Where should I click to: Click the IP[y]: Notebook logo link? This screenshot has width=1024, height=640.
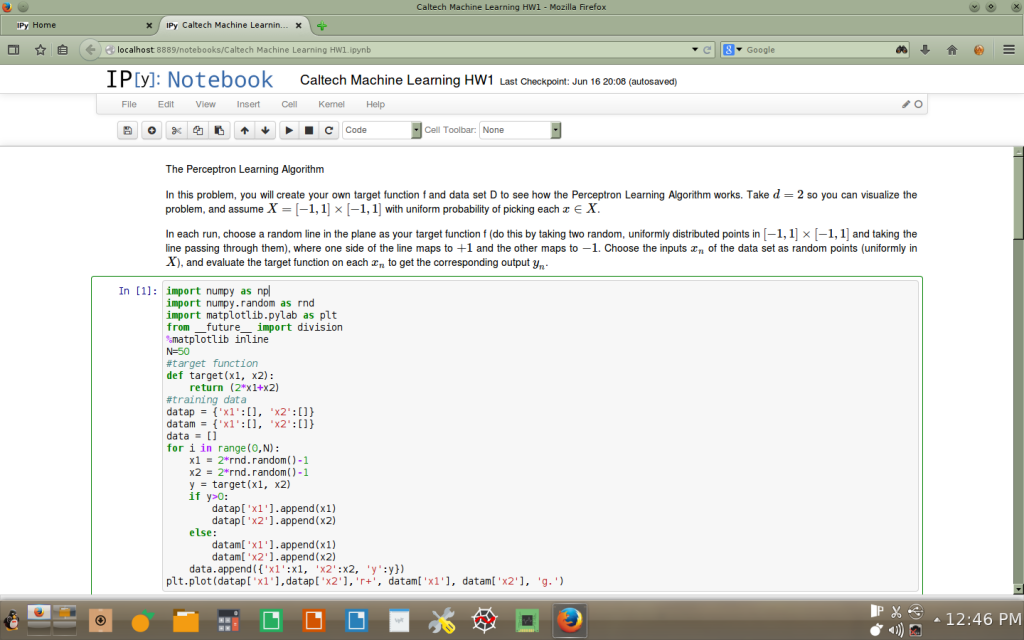point(189,80)
